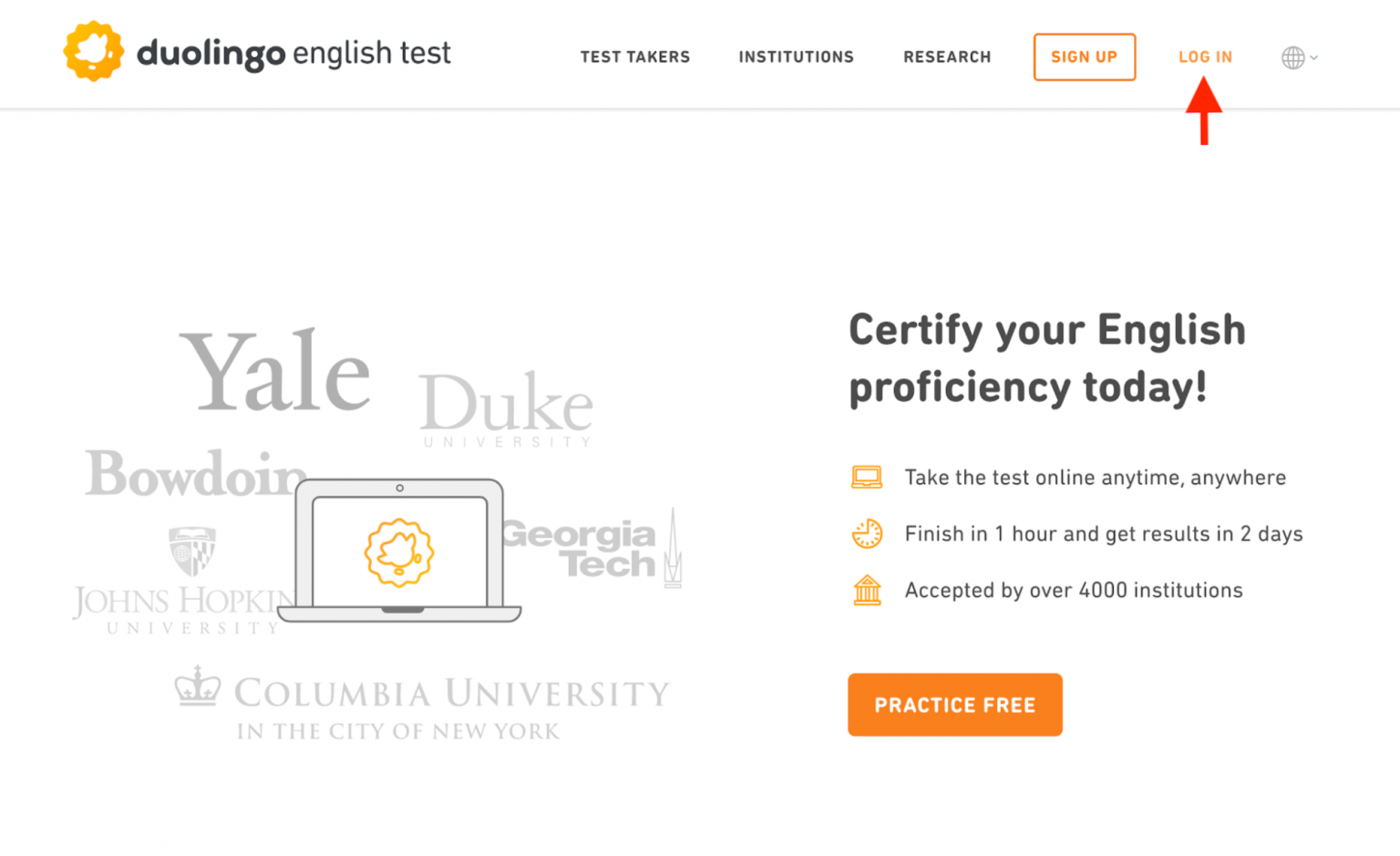Viewport: 1400px width, 856px height.
Task: Click the Bowdoin logo
Action: 192,474
